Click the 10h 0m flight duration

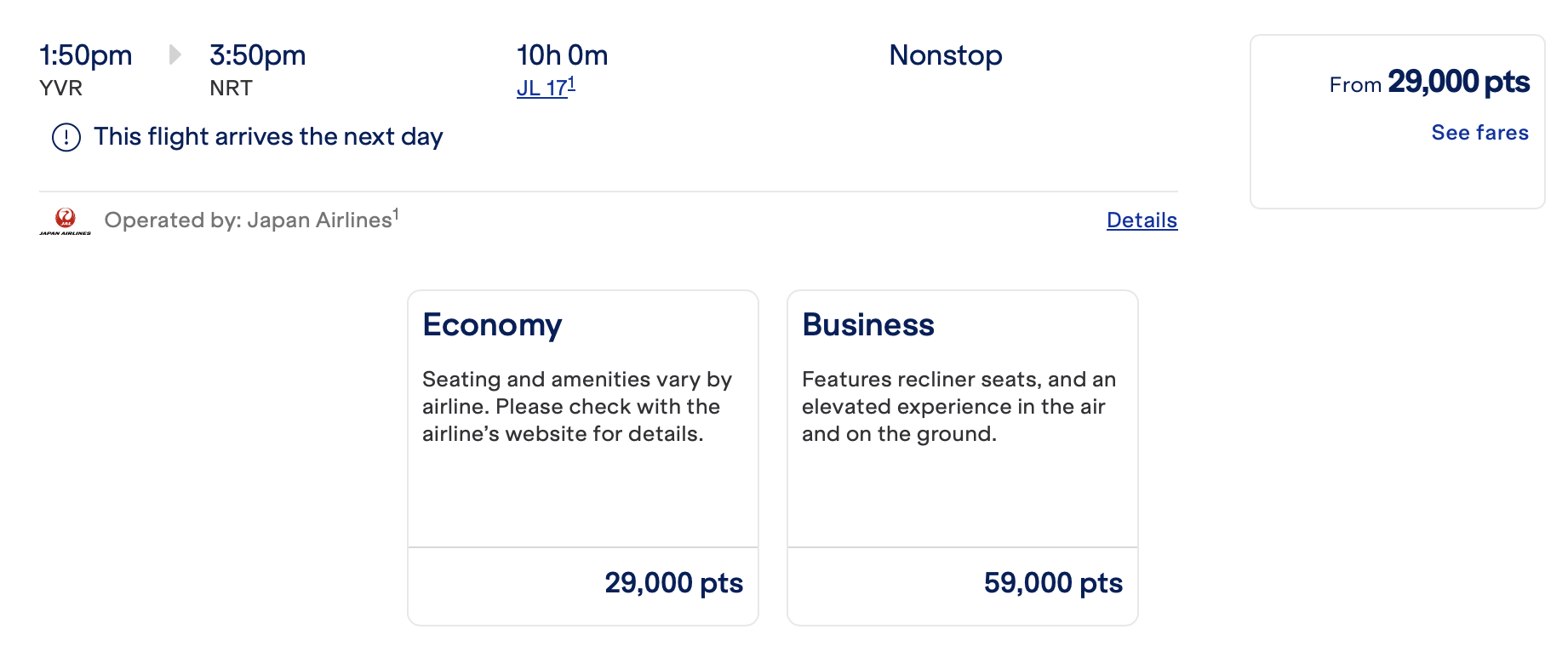(562, 55)
